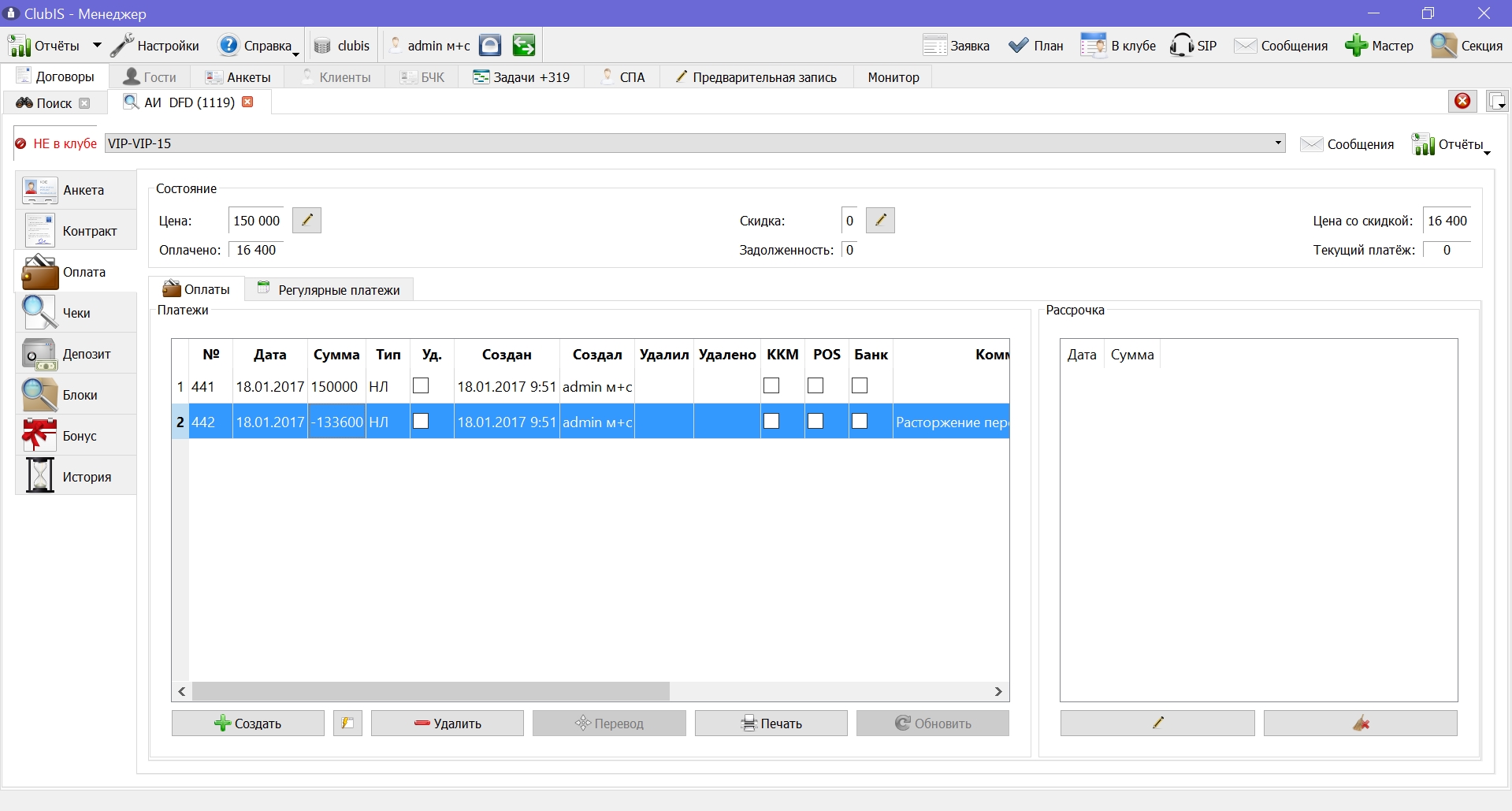Toggle the ККМ checkbox for payment 441

click(771, 385)
